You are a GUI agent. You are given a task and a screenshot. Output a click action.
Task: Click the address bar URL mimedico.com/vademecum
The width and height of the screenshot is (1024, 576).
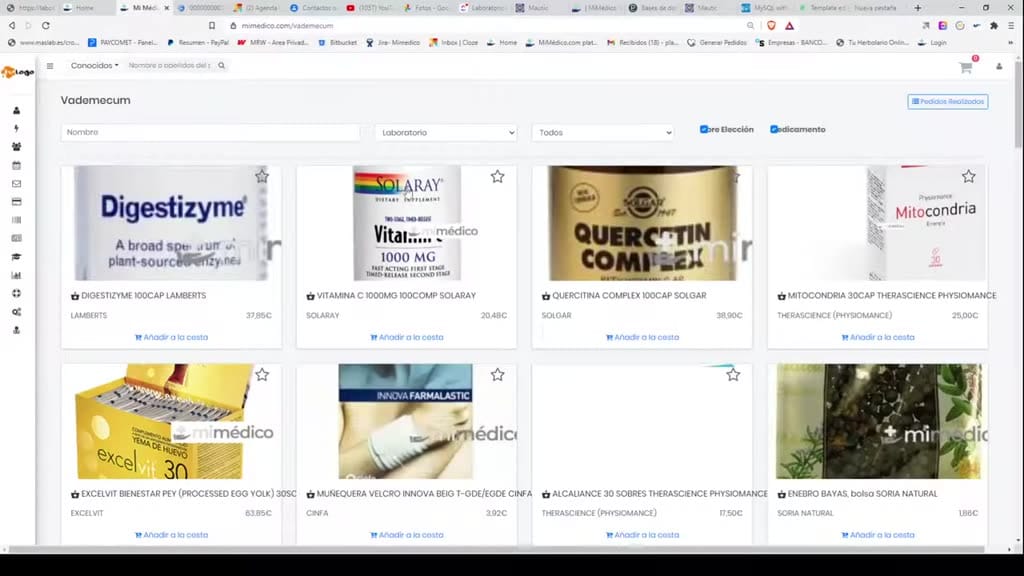(x=287, y=25)
